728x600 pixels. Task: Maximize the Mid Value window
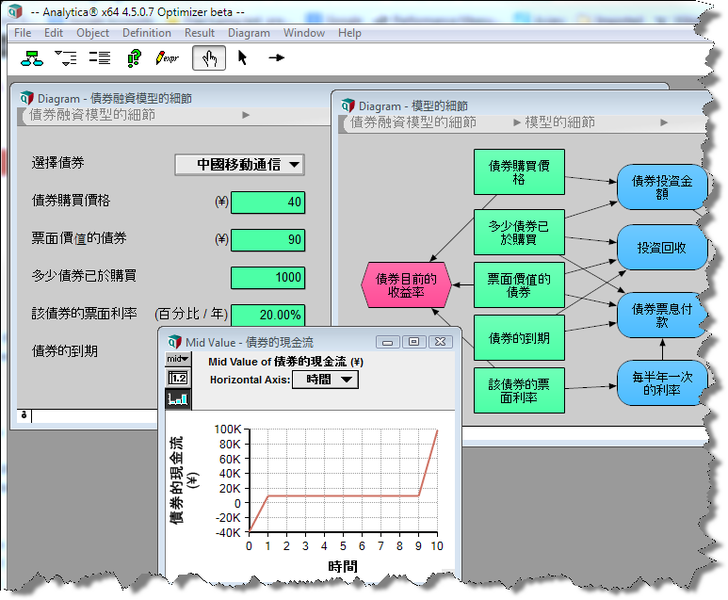pyautogui.click(x=414, y=342)
